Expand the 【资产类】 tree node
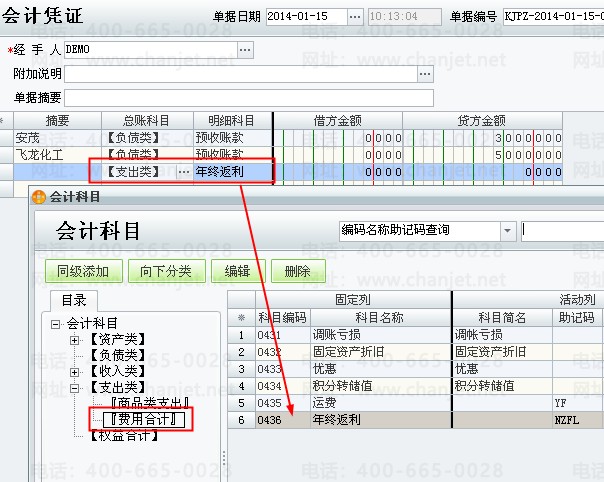The height and width of the screenshot is (482, 604). click(75, 341)
